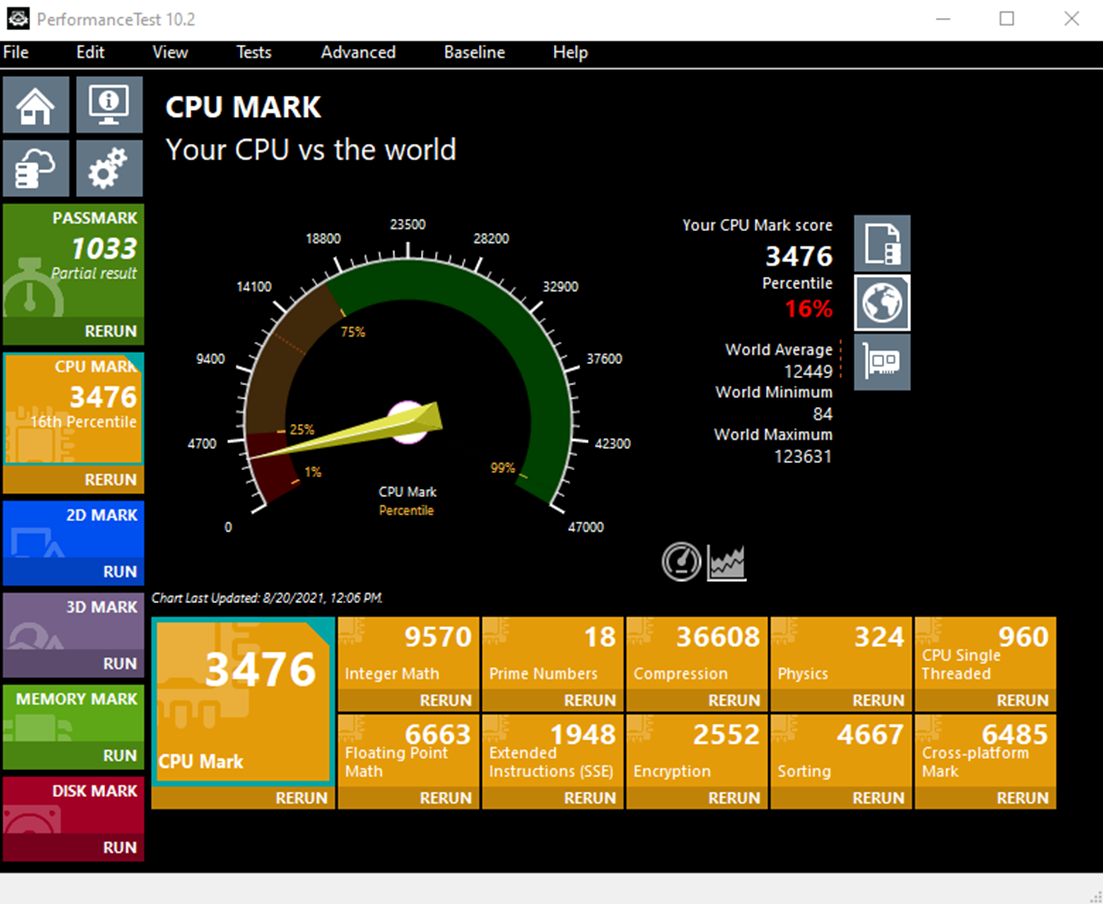Click the red 16% percentile value

[808, 308]
